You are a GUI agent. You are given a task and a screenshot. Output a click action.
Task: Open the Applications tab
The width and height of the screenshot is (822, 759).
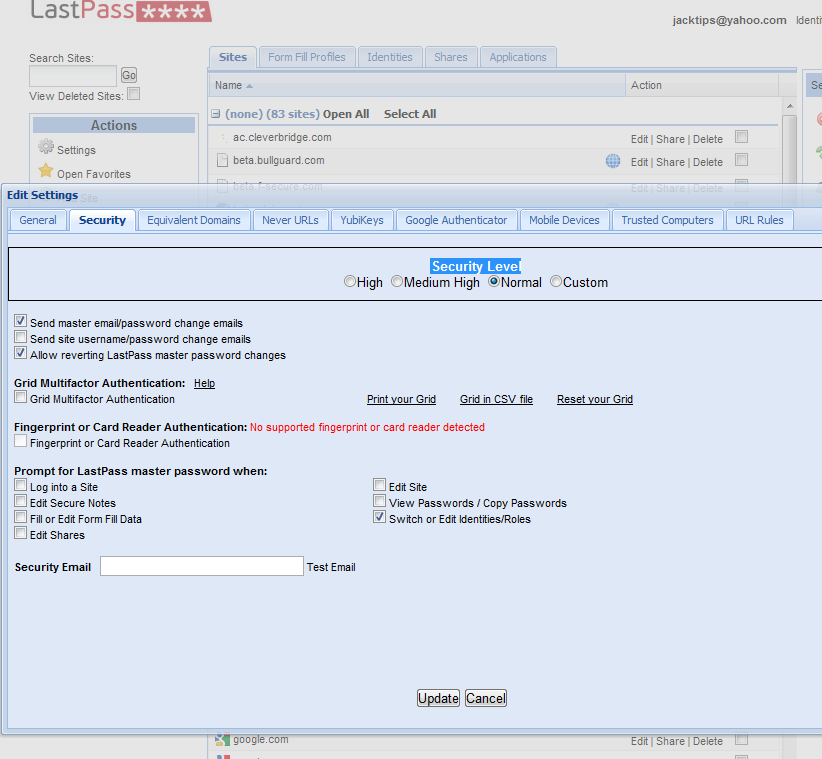518,57
